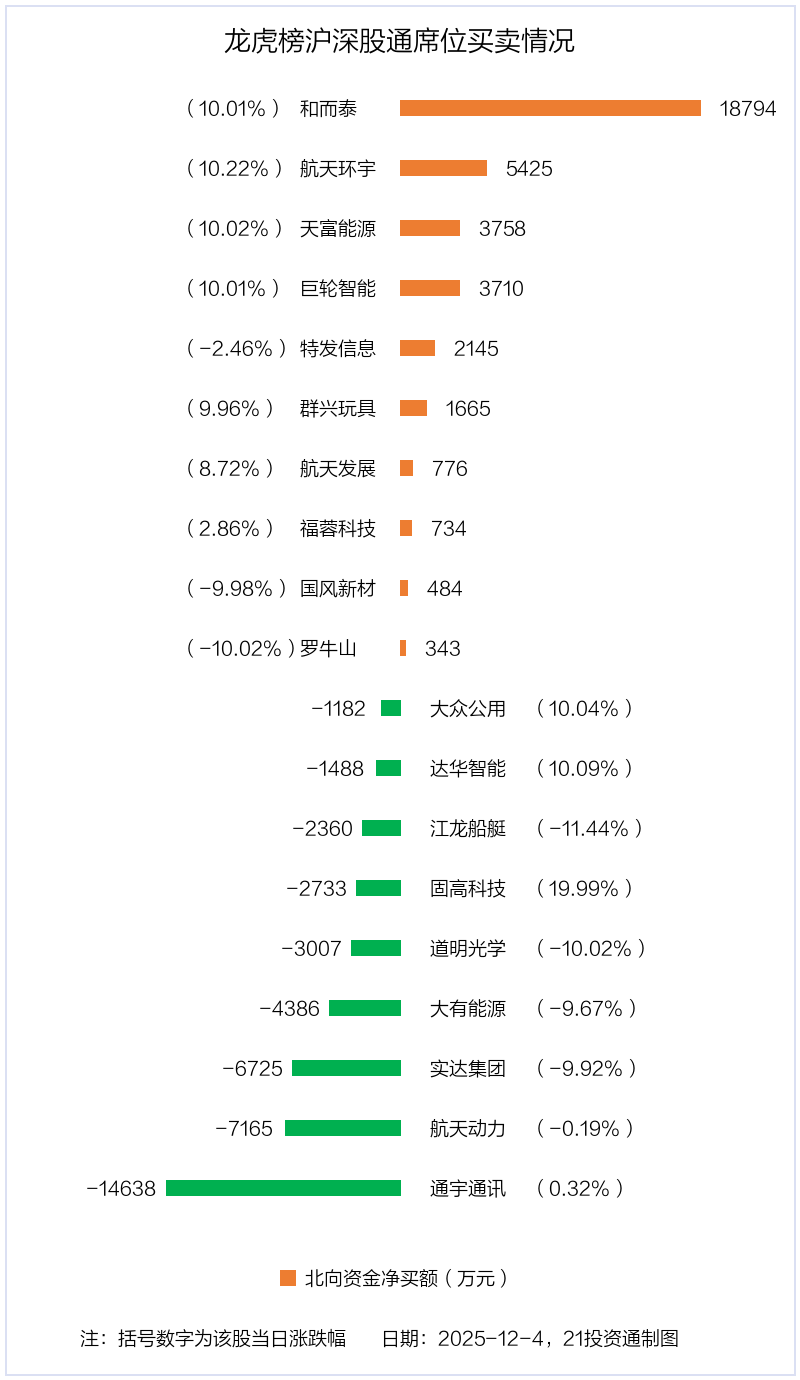
Task: Click the 和而泰 orange bar
Action: (x=550, y=108)
